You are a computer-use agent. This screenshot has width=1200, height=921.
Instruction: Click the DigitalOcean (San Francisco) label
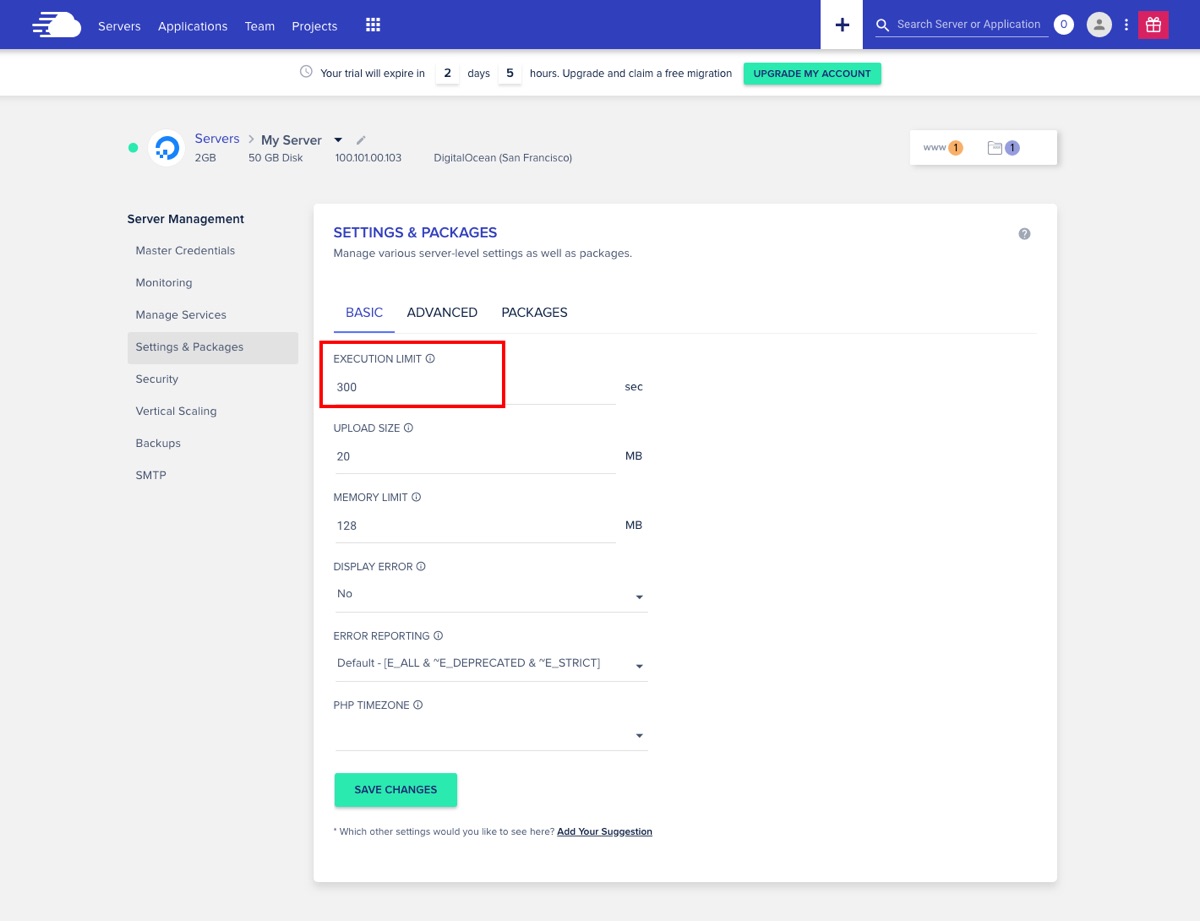[x=503, y=158]
